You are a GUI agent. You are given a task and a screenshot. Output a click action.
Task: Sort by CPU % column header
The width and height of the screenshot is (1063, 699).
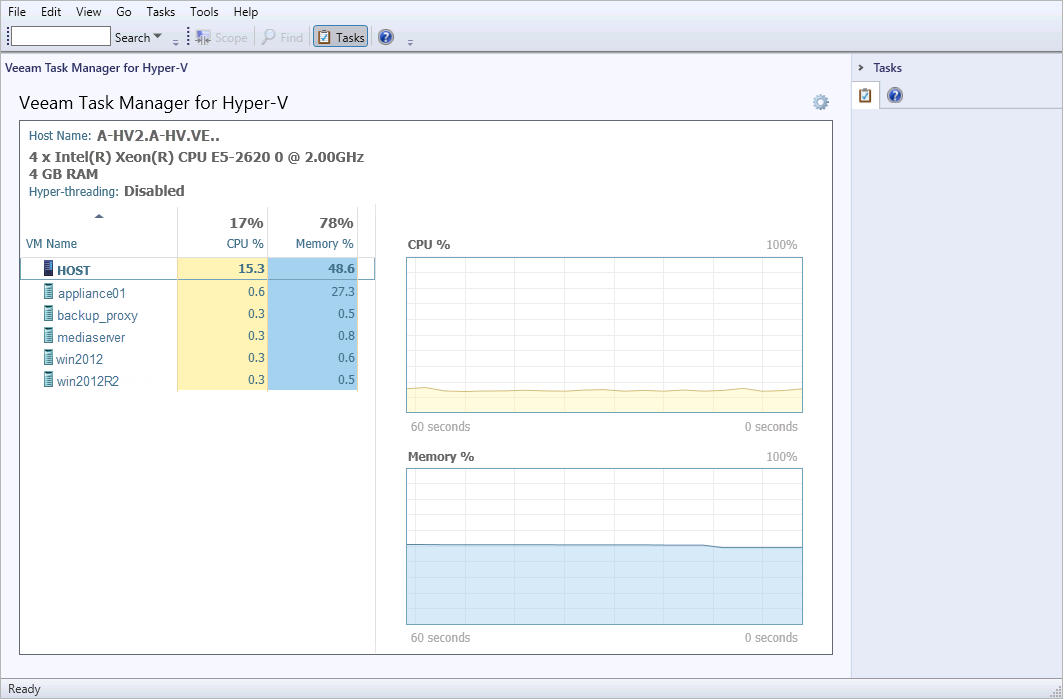[x=245, y=243]
